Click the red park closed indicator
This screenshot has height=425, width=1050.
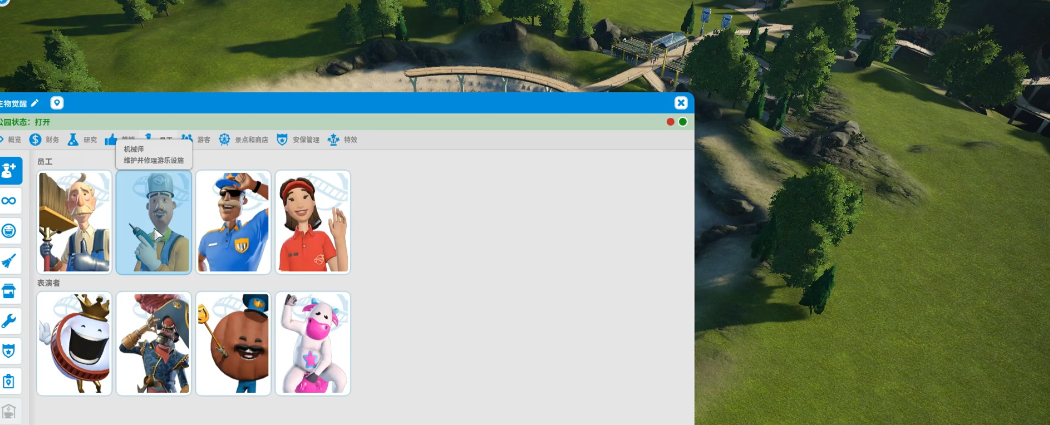(670, 122)
